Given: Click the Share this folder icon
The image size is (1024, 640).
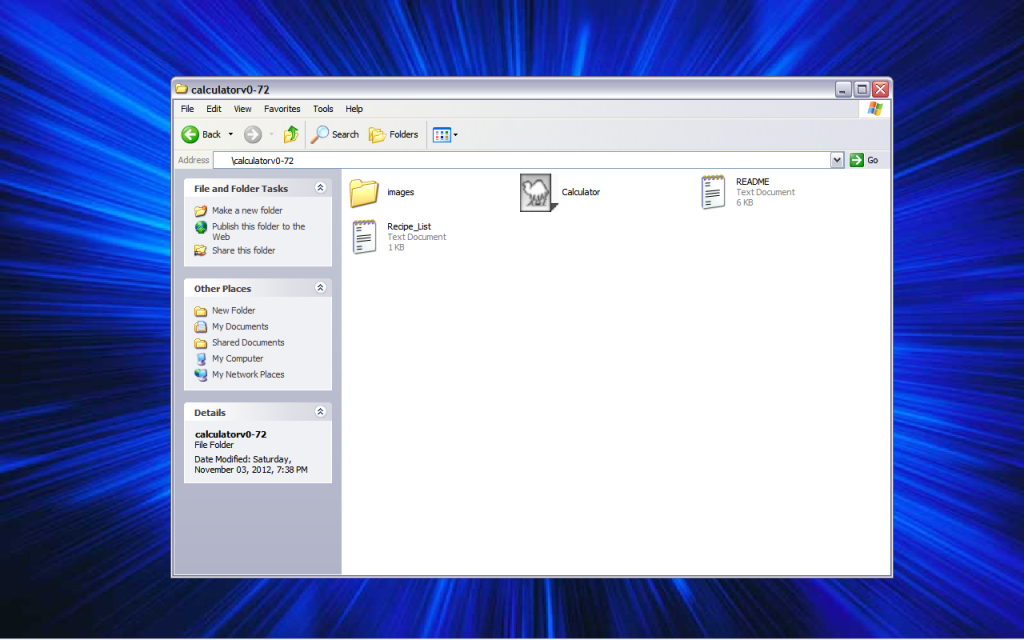Looking at the screenshot, I should [x=200, y=250].
